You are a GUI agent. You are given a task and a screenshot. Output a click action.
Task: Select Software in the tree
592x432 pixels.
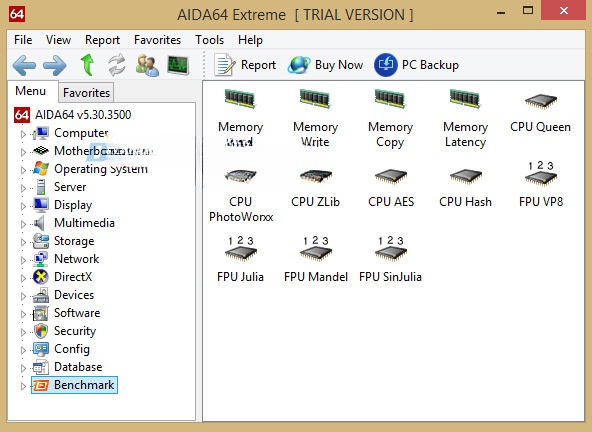click(x=77, y=313)
